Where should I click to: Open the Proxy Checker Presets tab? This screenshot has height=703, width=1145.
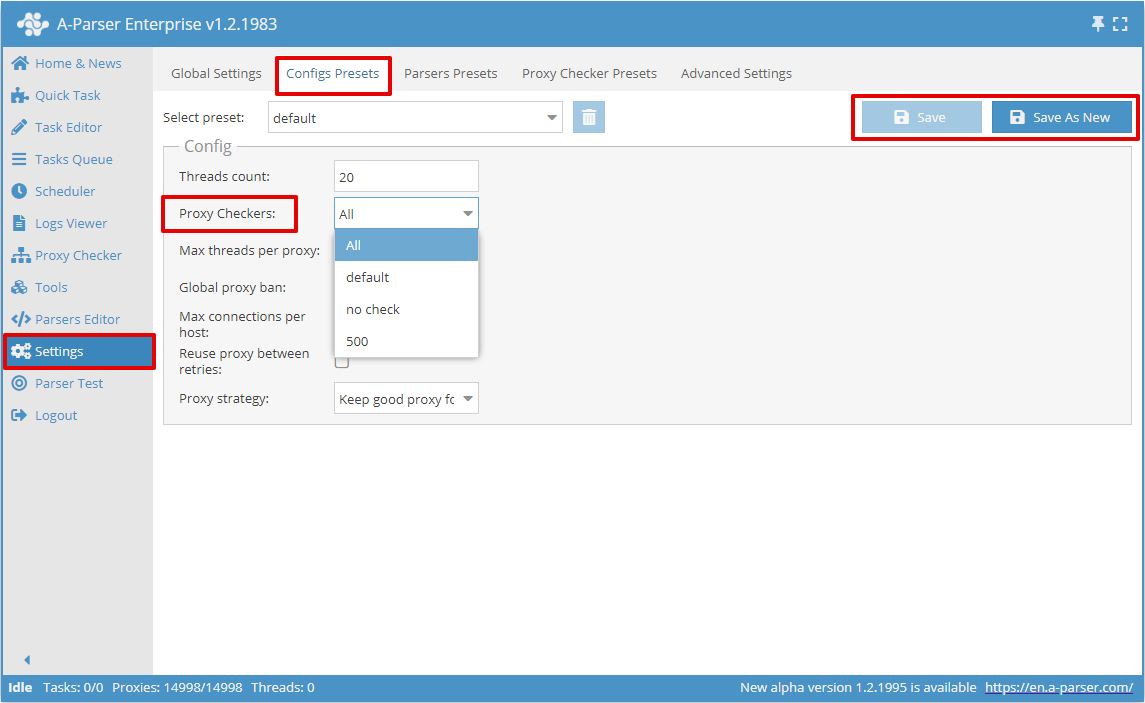(x=589, y=73)
